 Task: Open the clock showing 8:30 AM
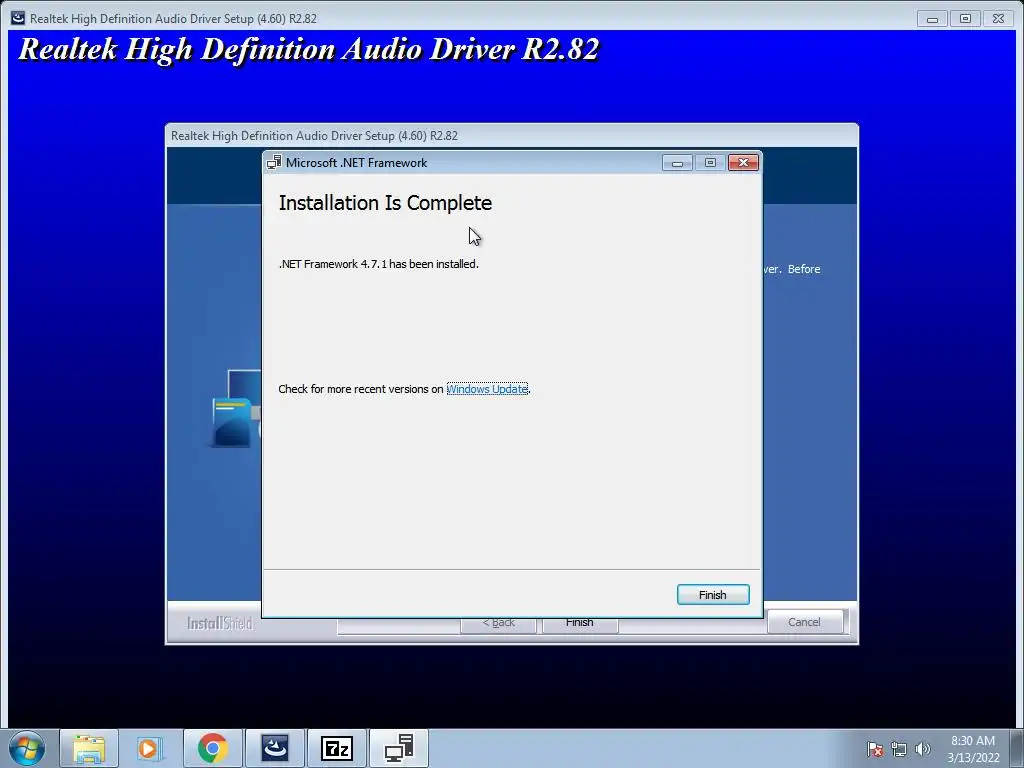tap(973, 749)
